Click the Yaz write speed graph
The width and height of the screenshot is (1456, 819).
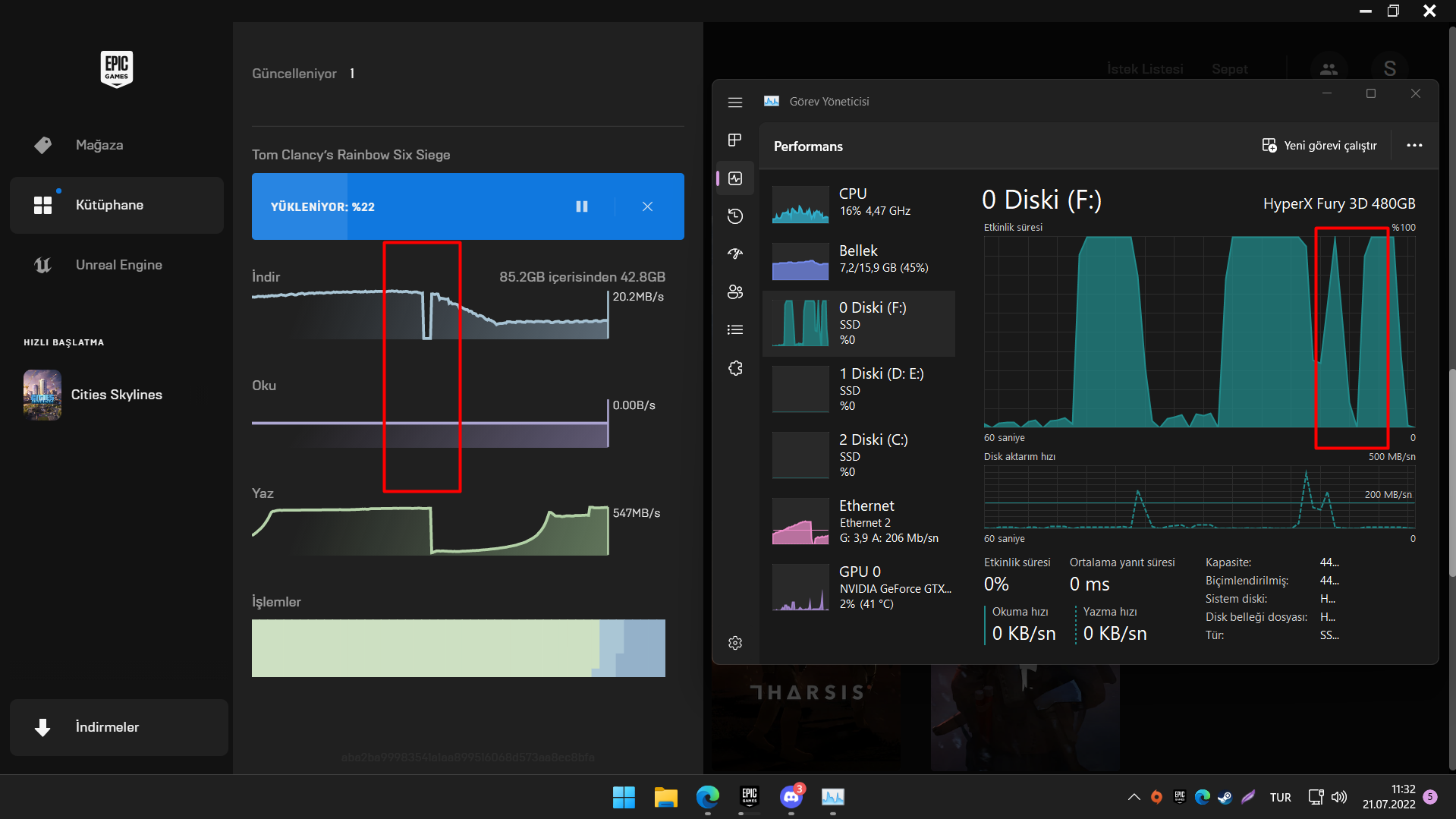[x=430, y=530]
